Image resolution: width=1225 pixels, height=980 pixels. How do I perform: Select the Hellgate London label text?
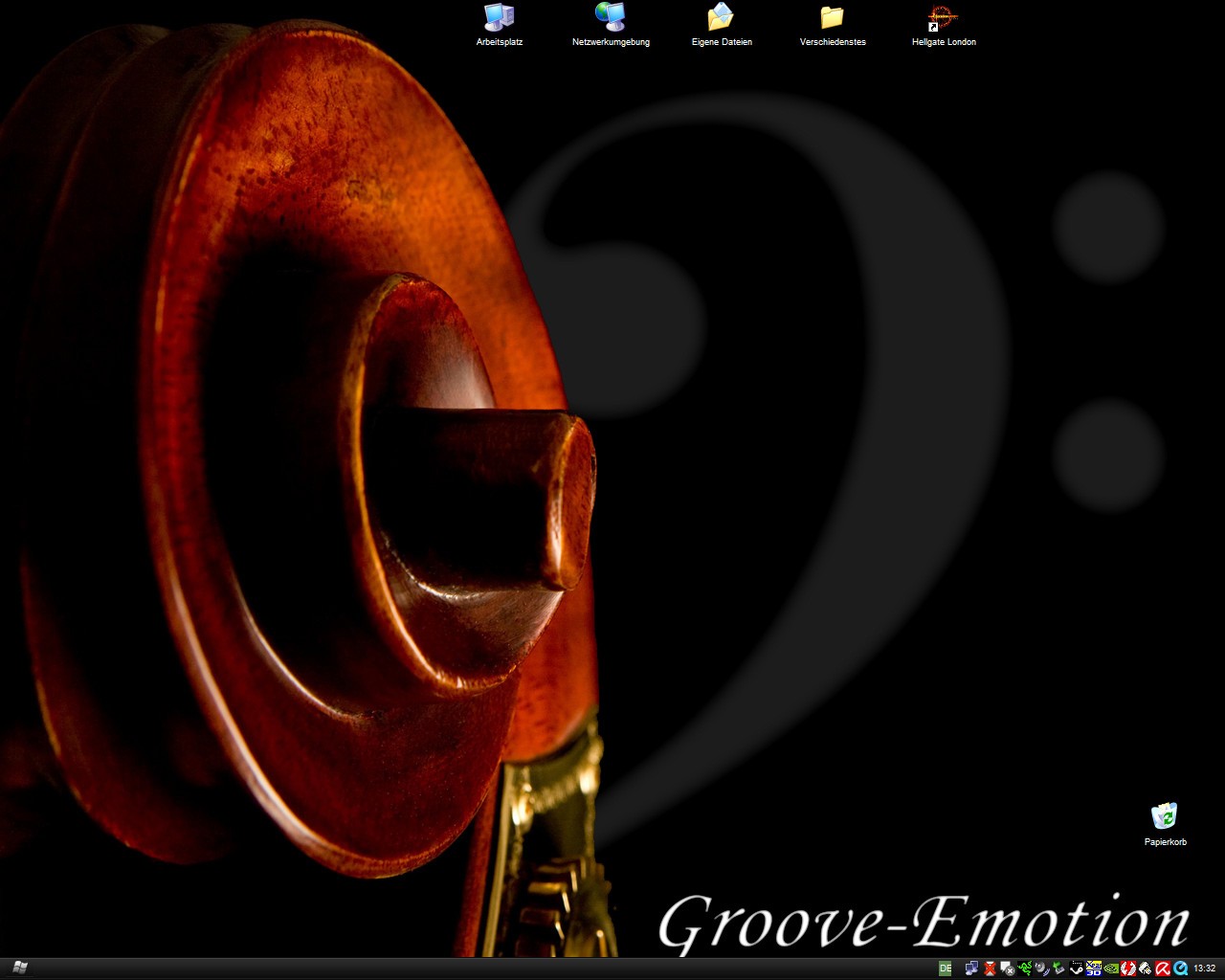944,42
